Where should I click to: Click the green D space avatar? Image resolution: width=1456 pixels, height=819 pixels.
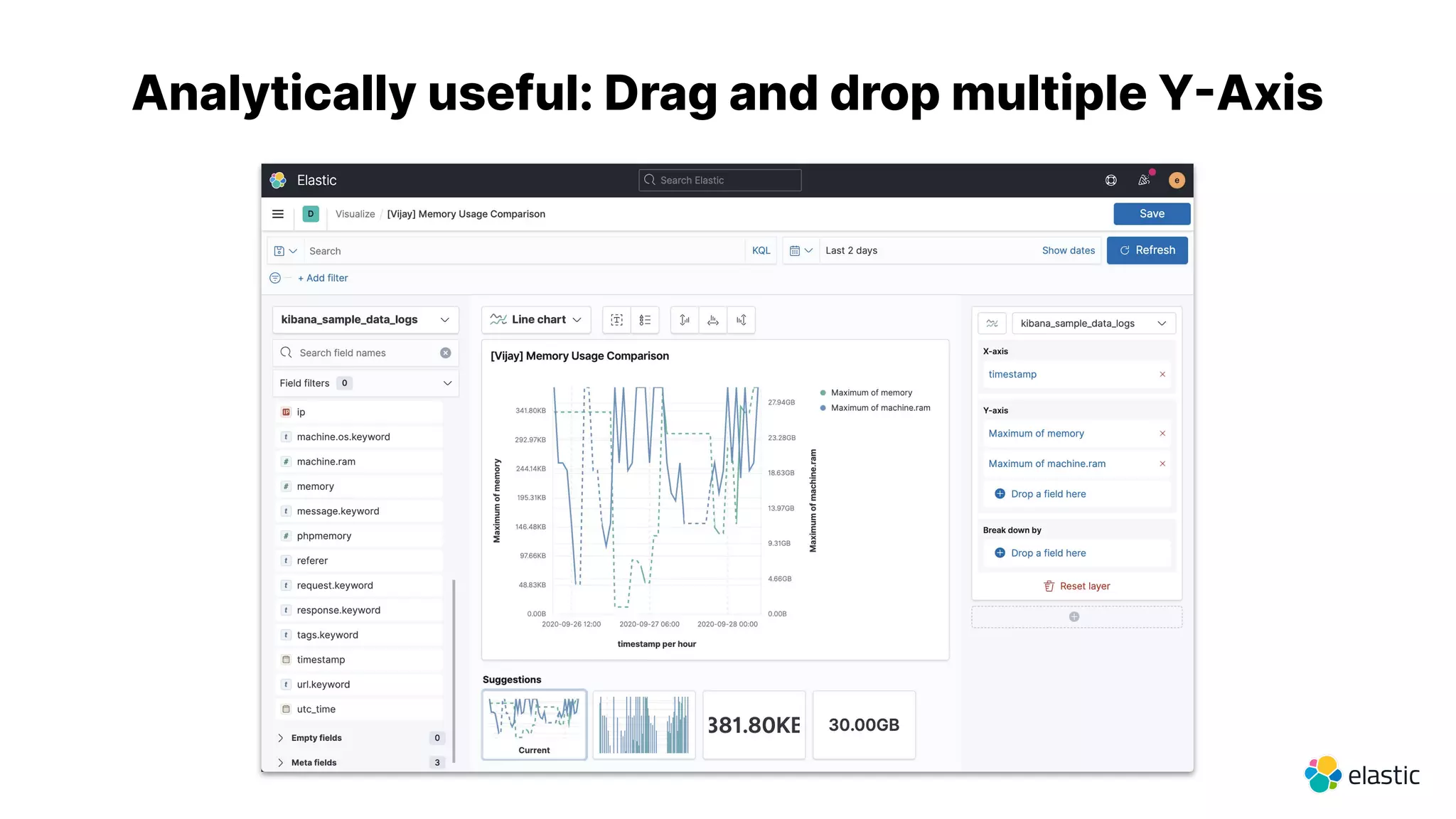[311, 214]
